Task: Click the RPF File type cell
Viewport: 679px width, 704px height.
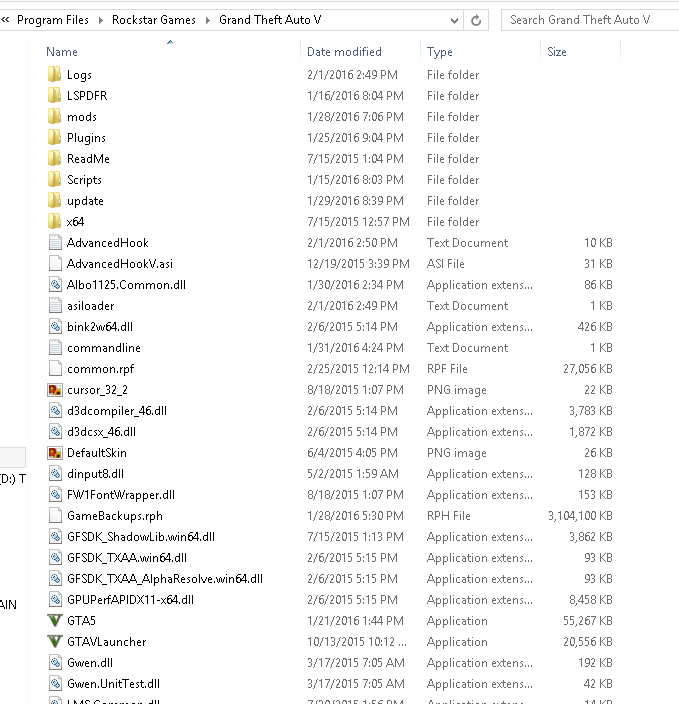Action: [447, 369]
